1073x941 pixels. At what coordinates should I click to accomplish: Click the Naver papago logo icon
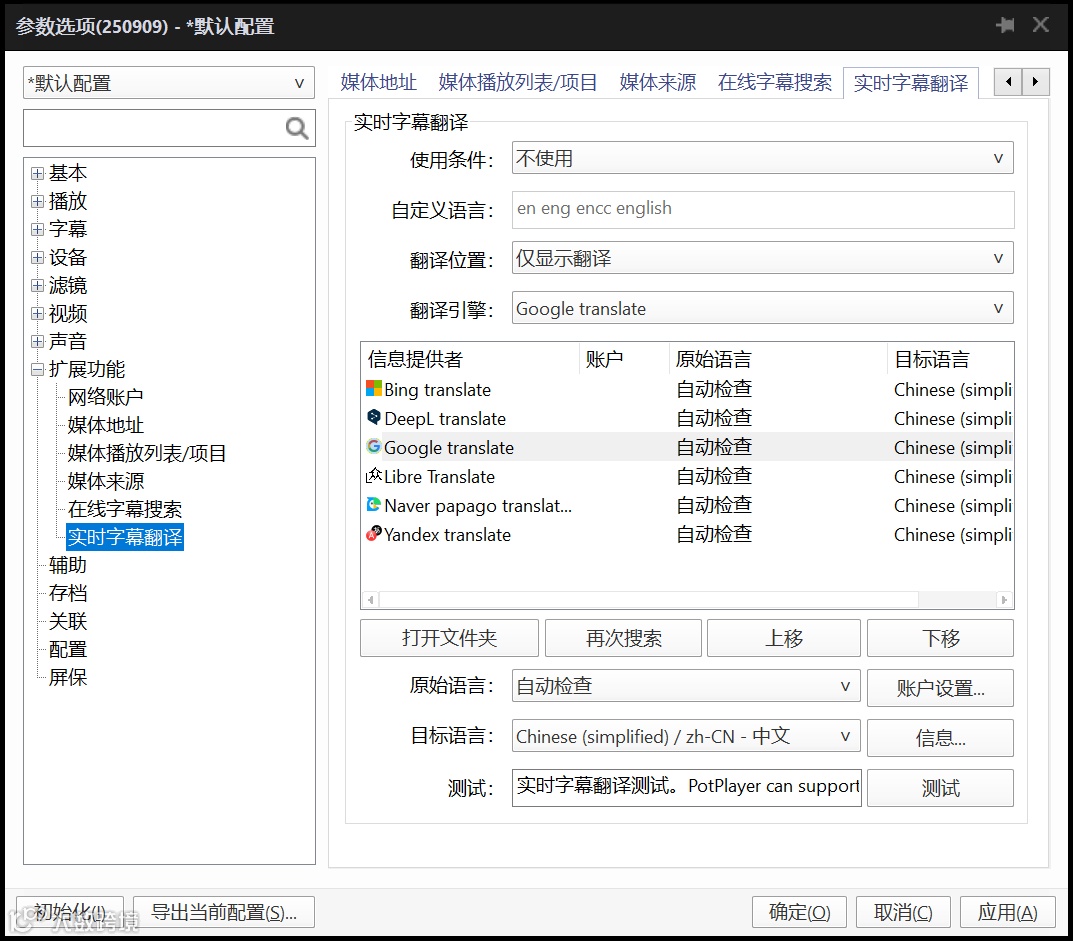click(x=374, y=505)
